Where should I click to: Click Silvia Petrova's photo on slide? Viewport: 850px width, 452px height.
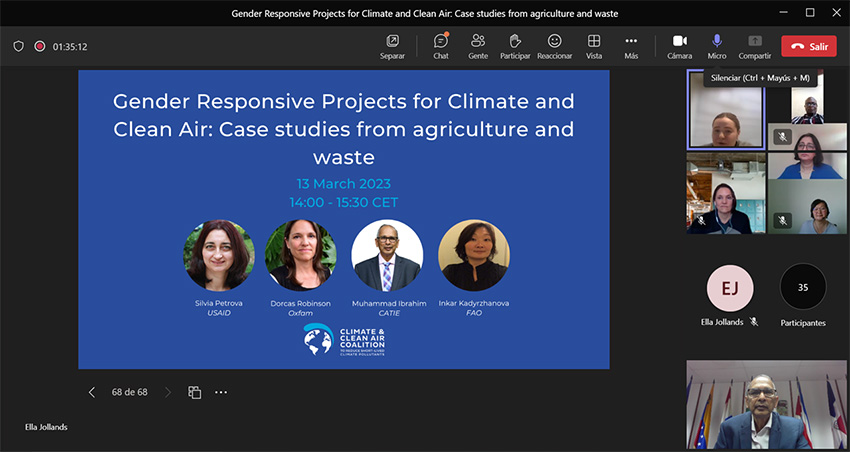[219, 255]
